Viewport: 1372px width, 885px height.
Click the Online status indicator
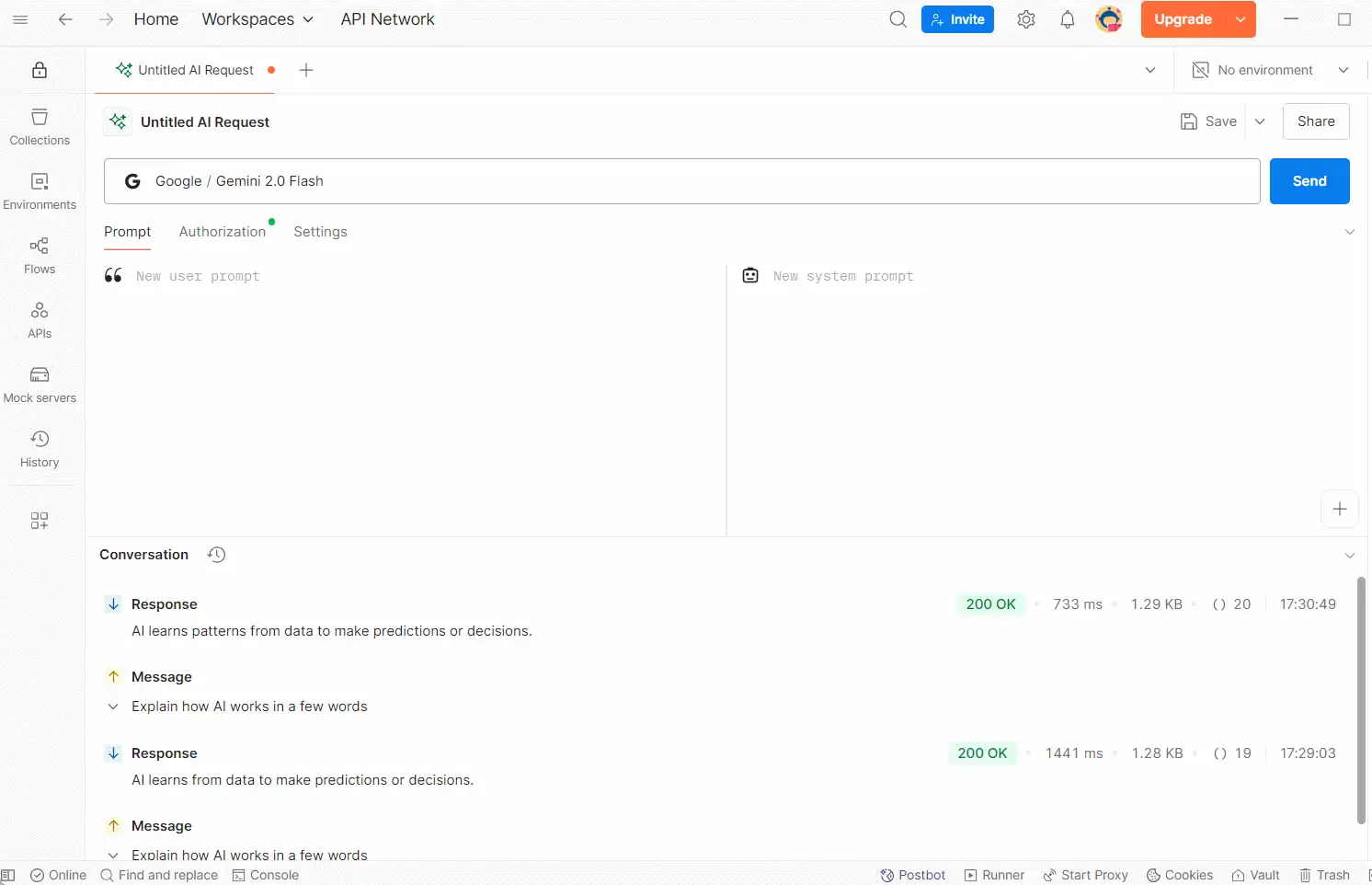tap(58, 875)
